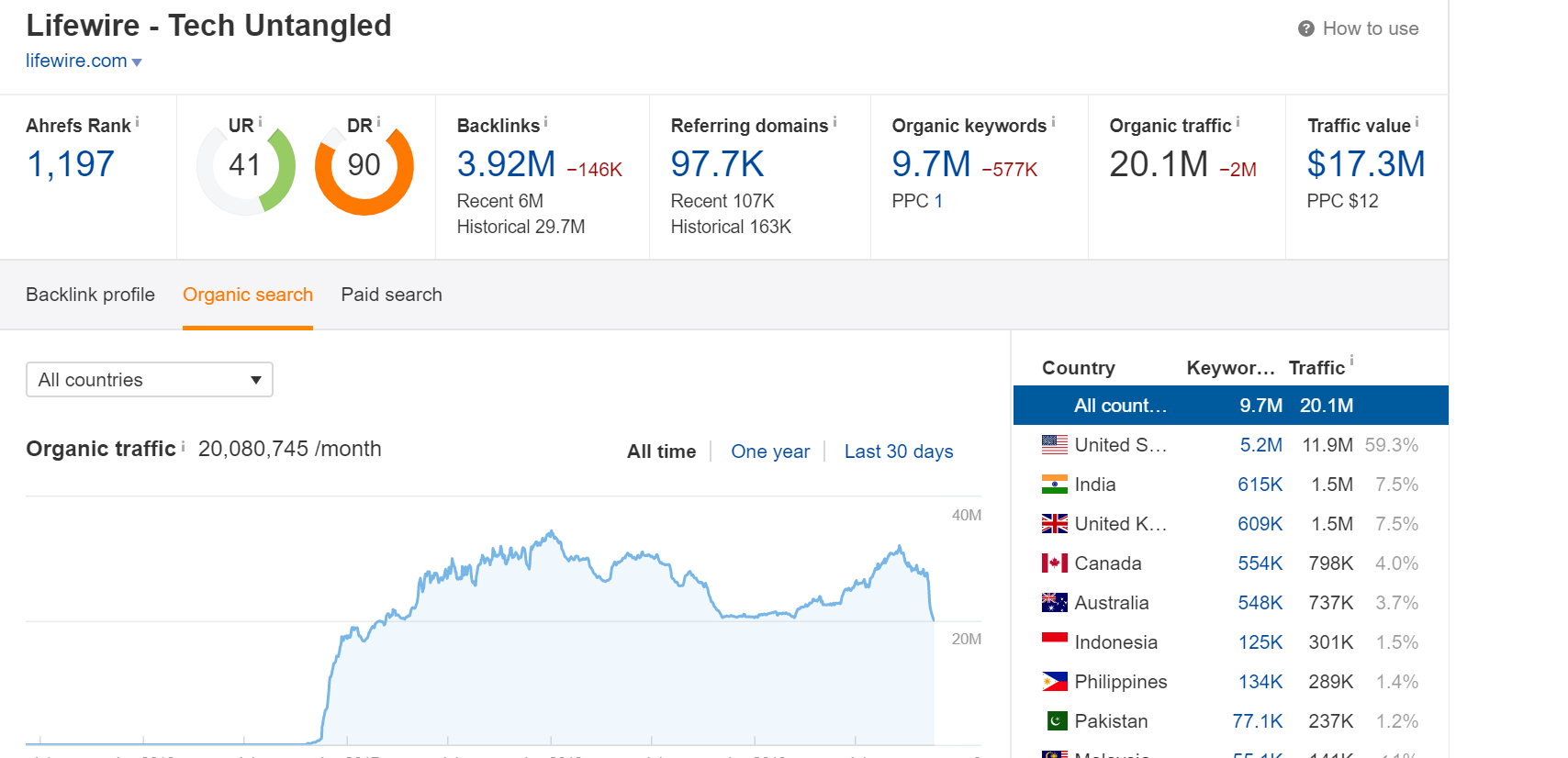Image resolution: width=1568 pixels, height=758 pixels.
Task: Select the Organic search tab
Action: 248,295
